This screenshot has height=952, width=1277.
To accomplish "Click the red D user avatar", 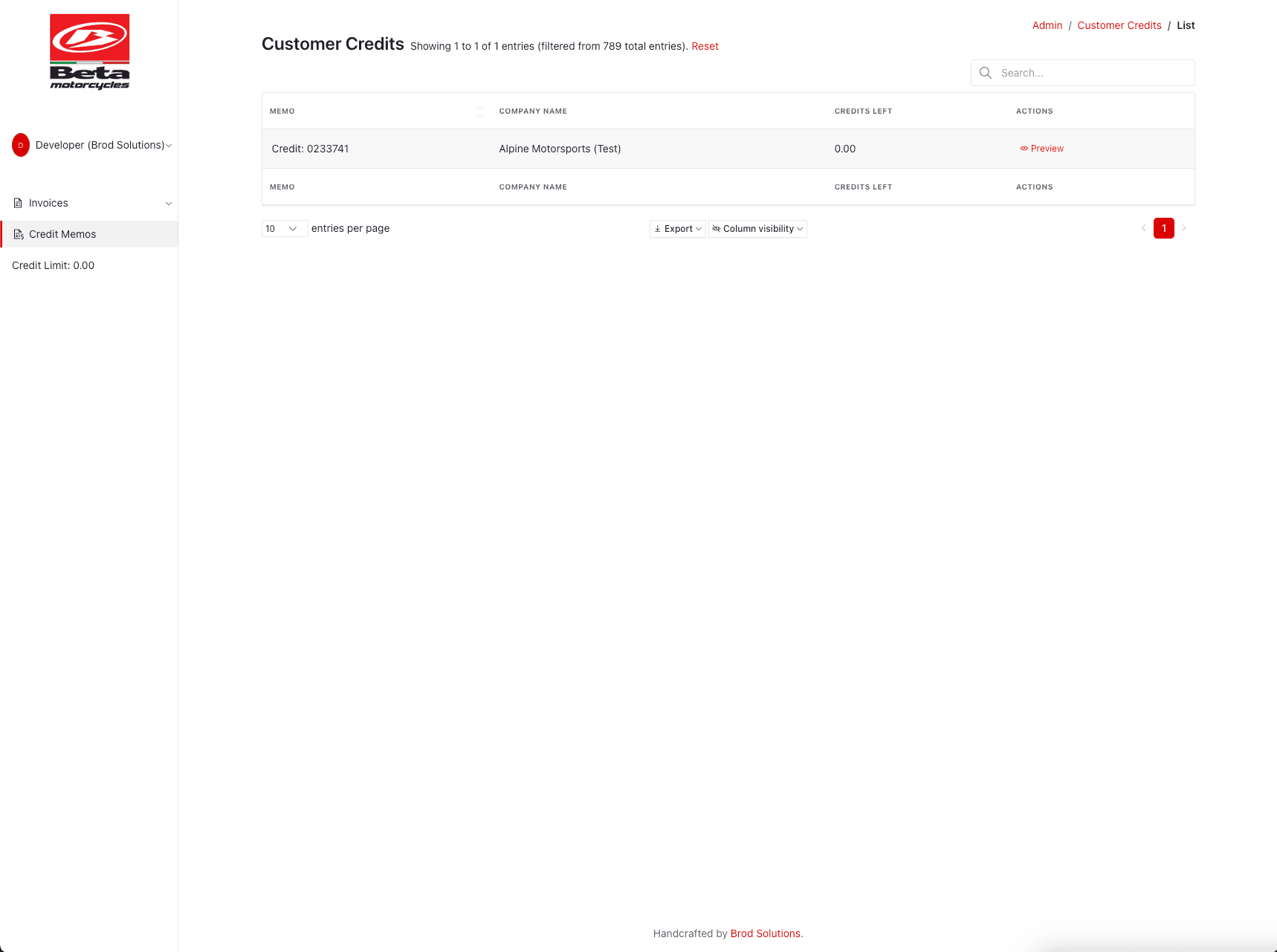I will (x=20, y=145).
